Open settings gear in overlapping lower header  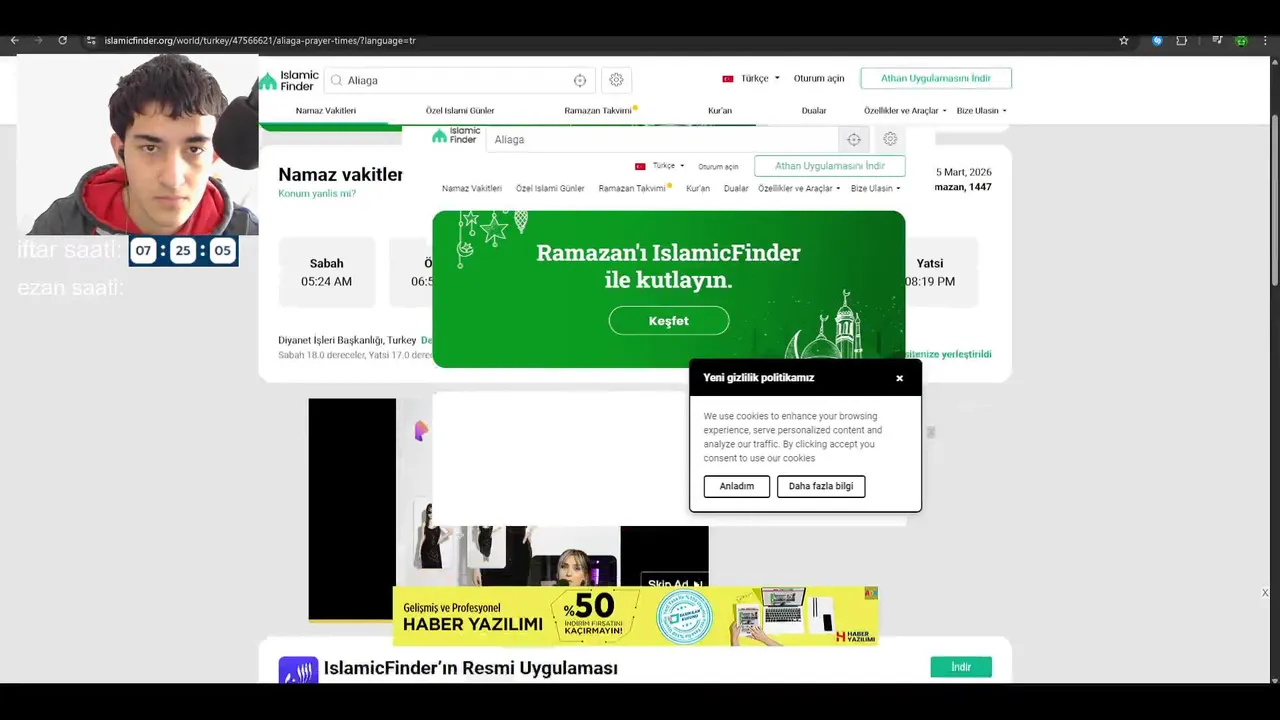tap(890, 139)
